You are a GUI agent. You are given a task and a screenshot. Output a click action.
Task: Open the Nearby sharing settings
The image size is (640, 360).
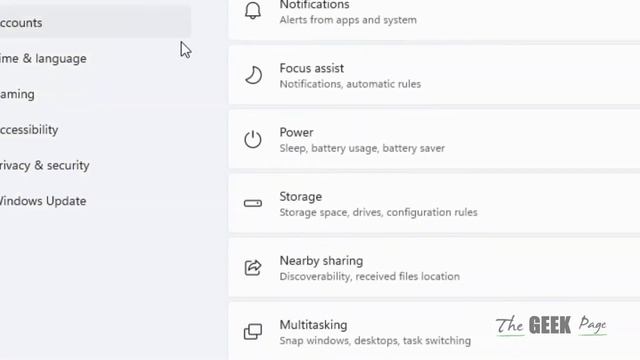click(434, 267)
